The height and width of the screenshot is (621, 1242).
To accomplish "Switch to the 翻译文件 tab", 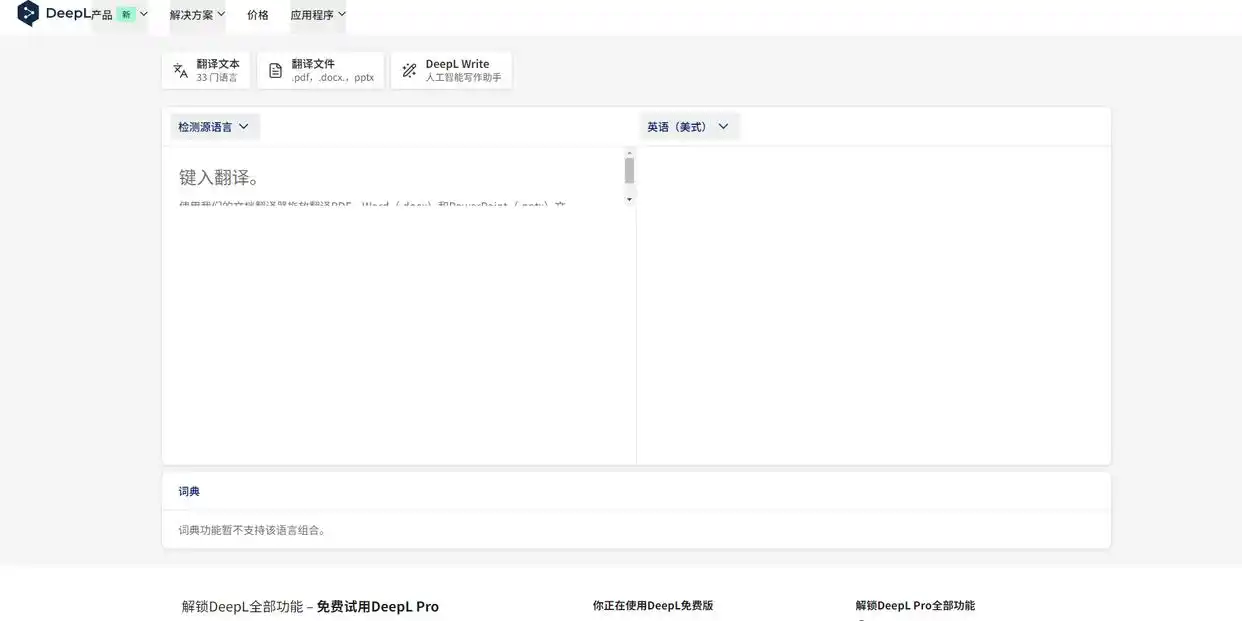I will pyautogui.click(x=320, y=69).
